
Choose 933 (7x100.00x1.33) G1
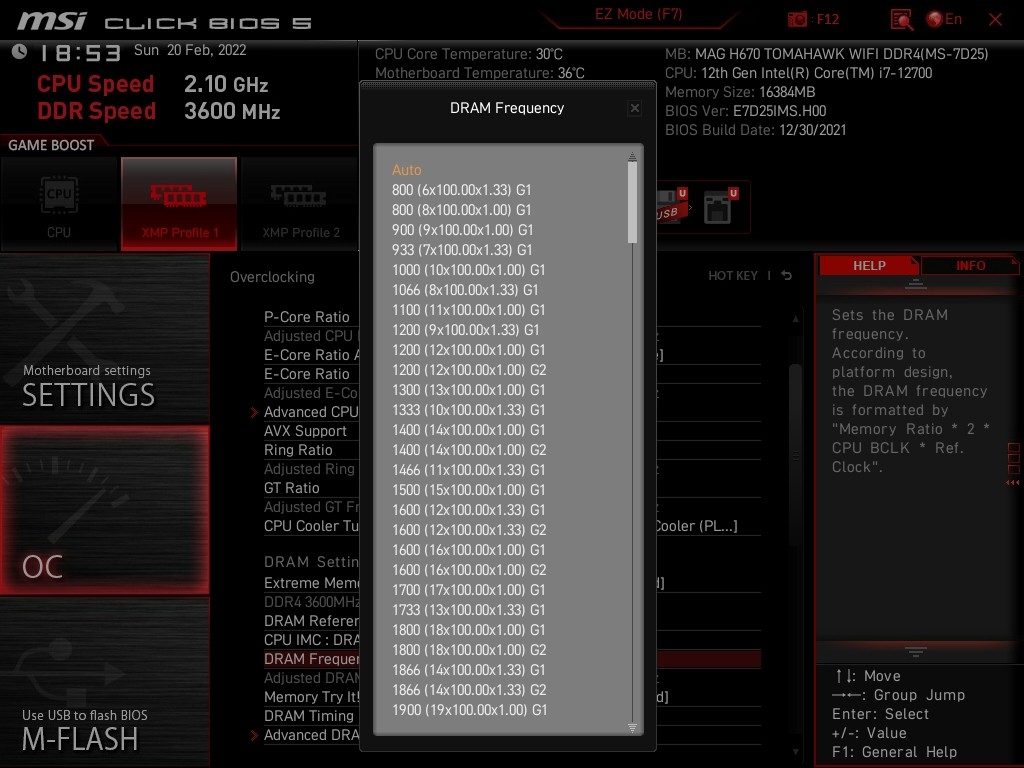(462, 250)
